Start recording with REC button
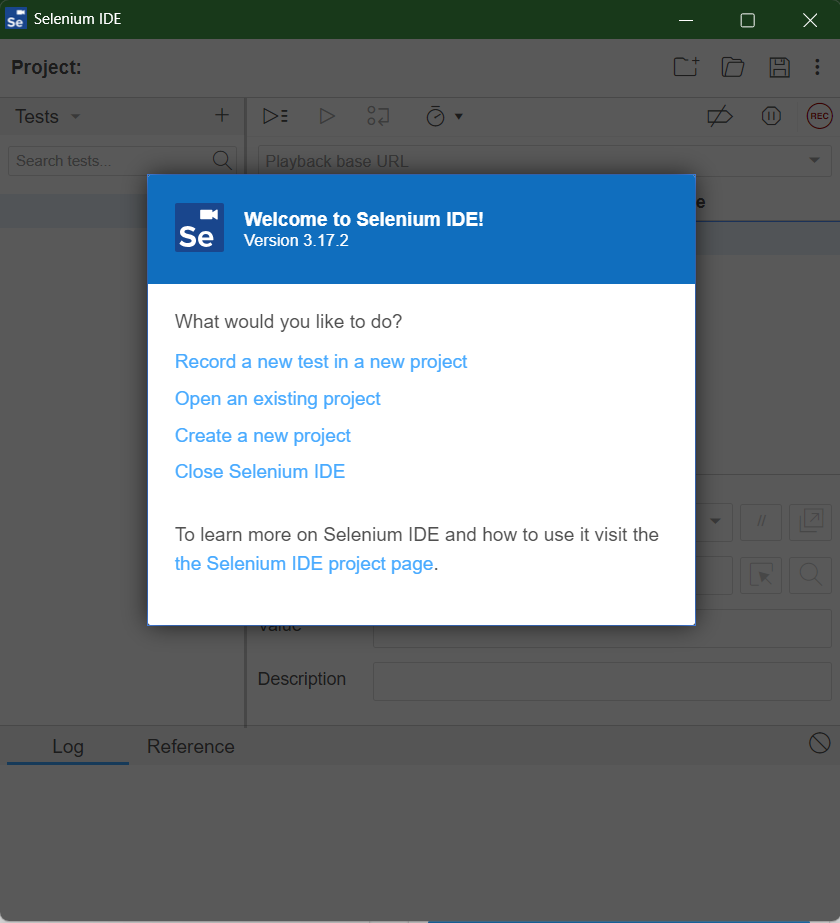Viewport: 840px width, 923px height. point(819,116)
